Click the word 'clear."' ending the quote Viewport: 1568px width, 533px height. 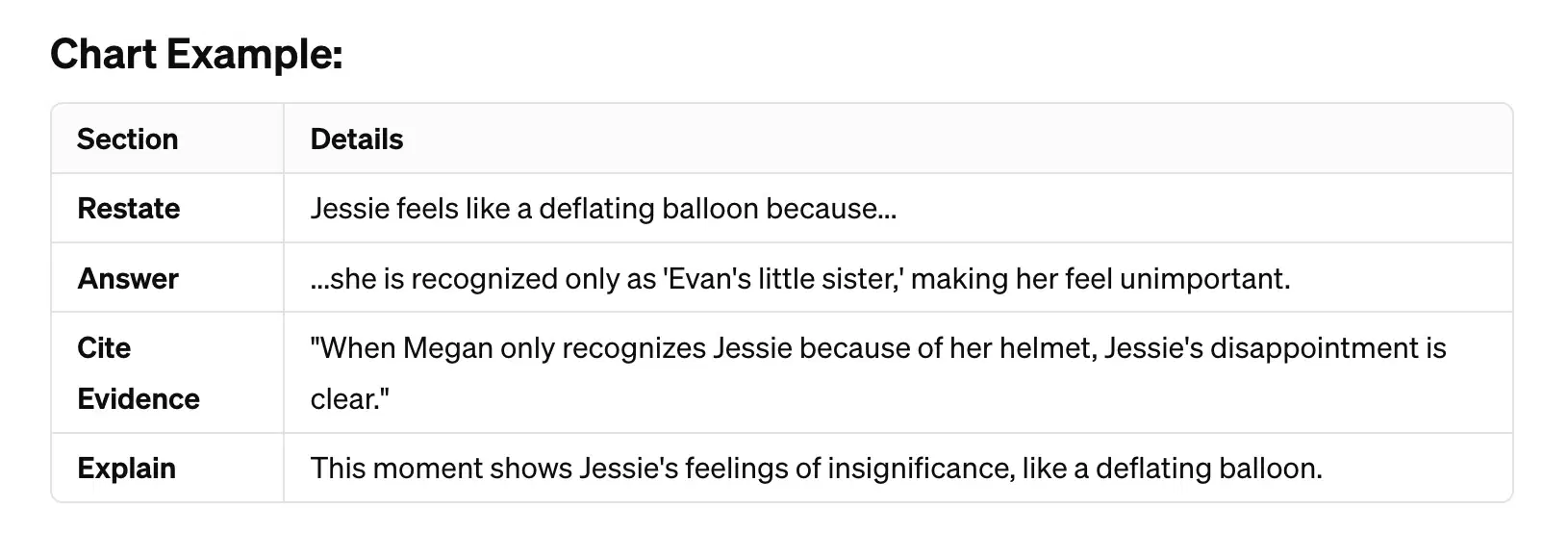coord(349,399)
